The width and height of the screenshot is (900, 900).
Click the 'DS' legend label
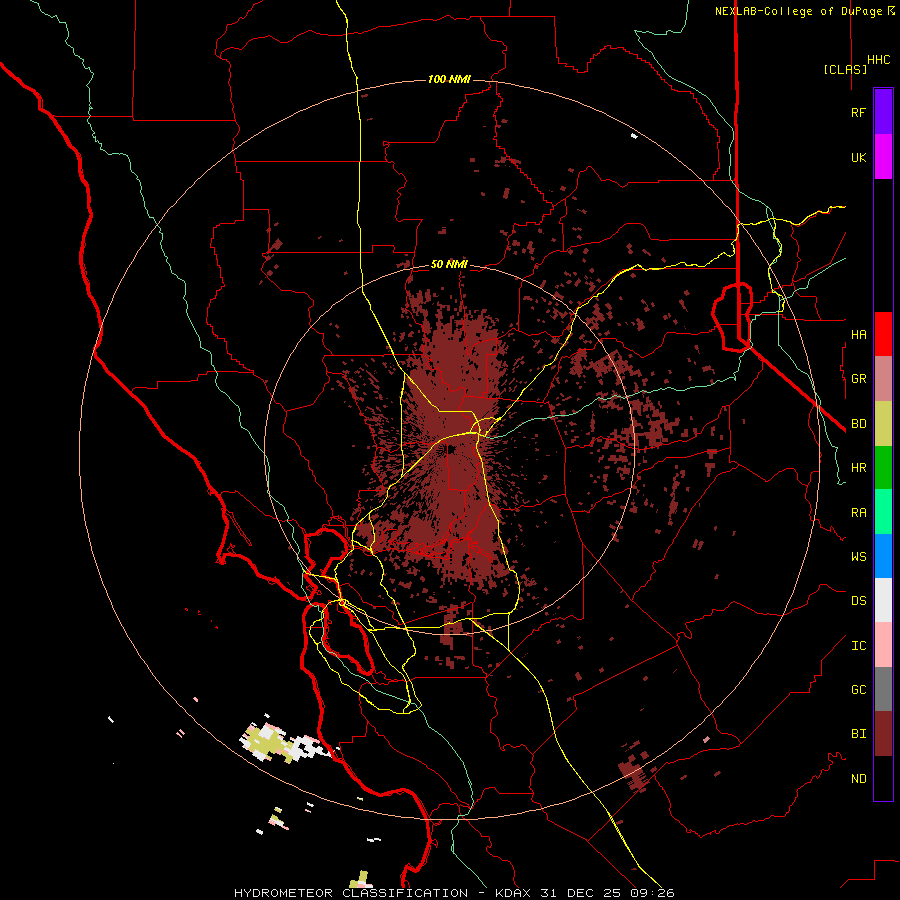click(x=858, y=601)
